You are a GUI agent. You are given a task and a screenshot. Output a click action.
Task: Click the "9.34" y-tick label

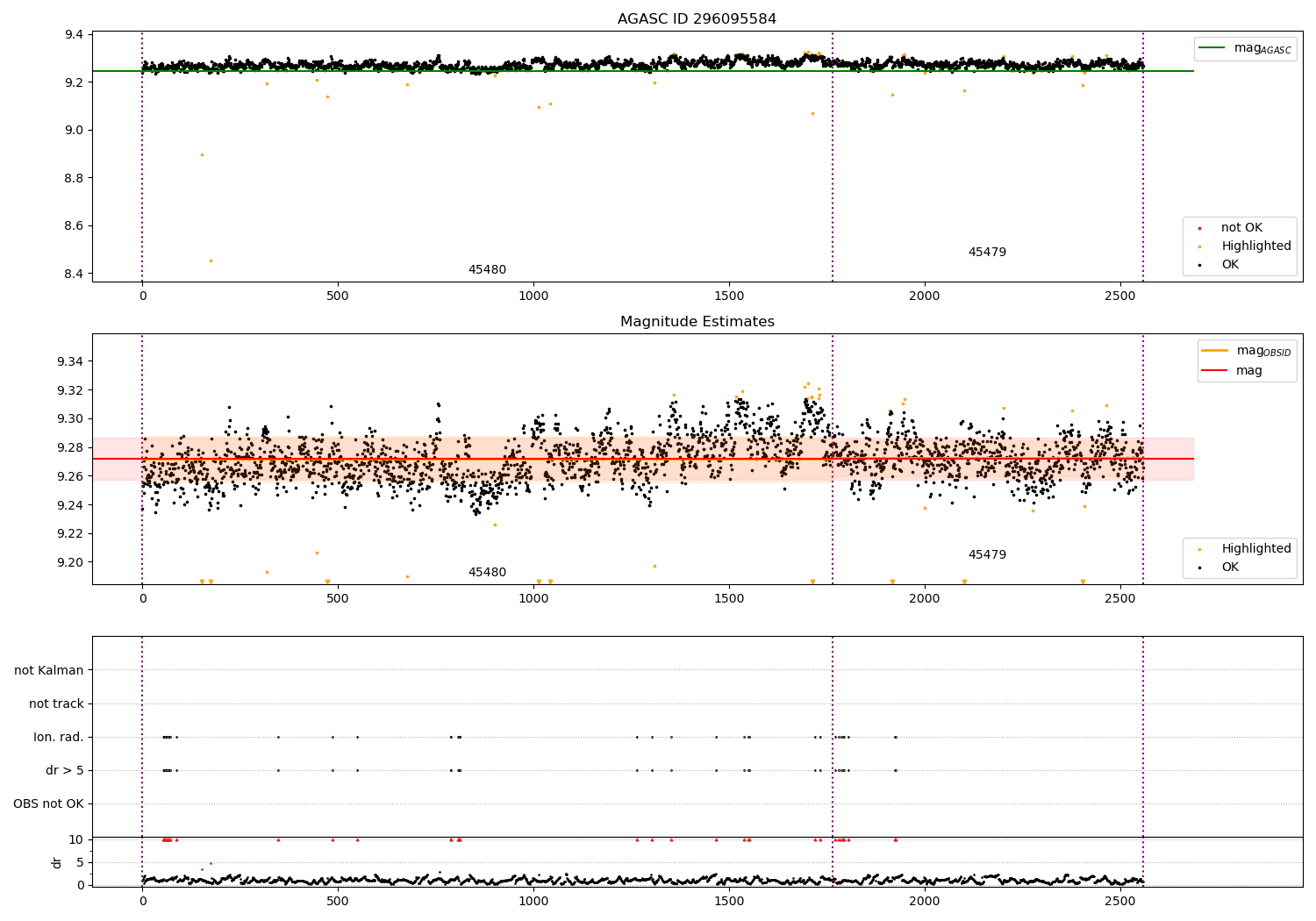(71, 362)
